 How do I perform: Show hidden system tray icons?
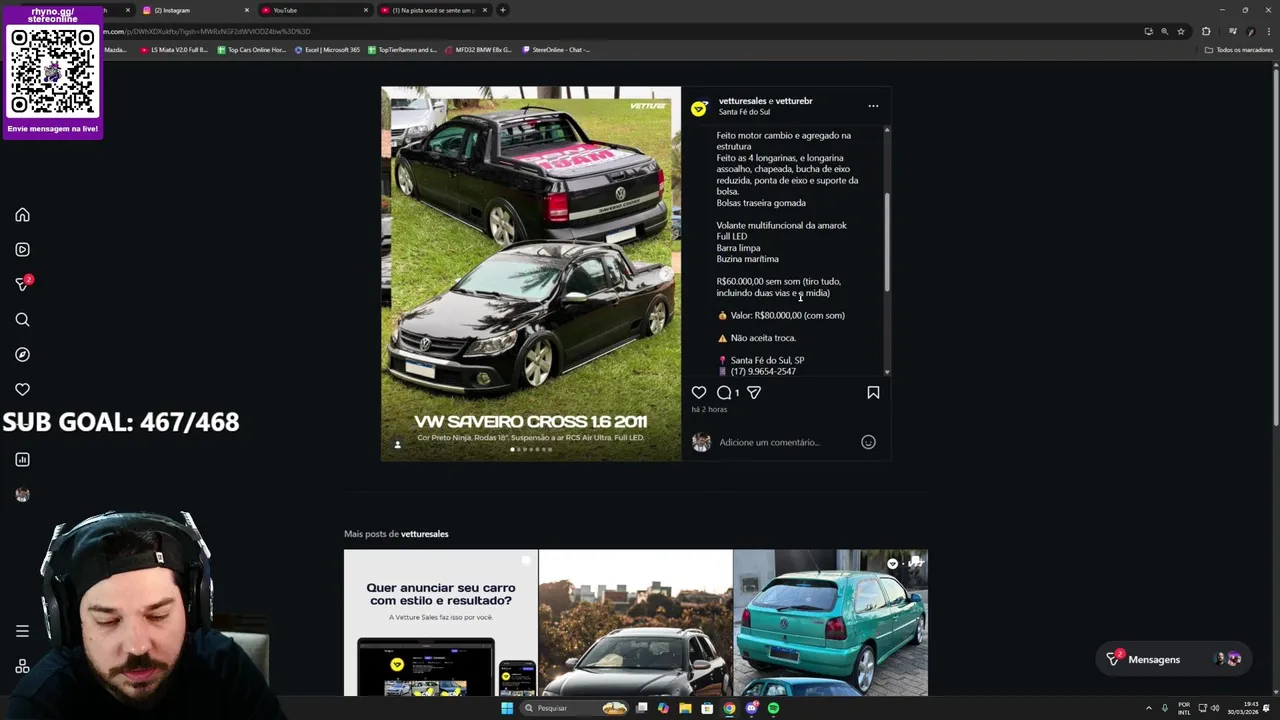pos(1149,708)
